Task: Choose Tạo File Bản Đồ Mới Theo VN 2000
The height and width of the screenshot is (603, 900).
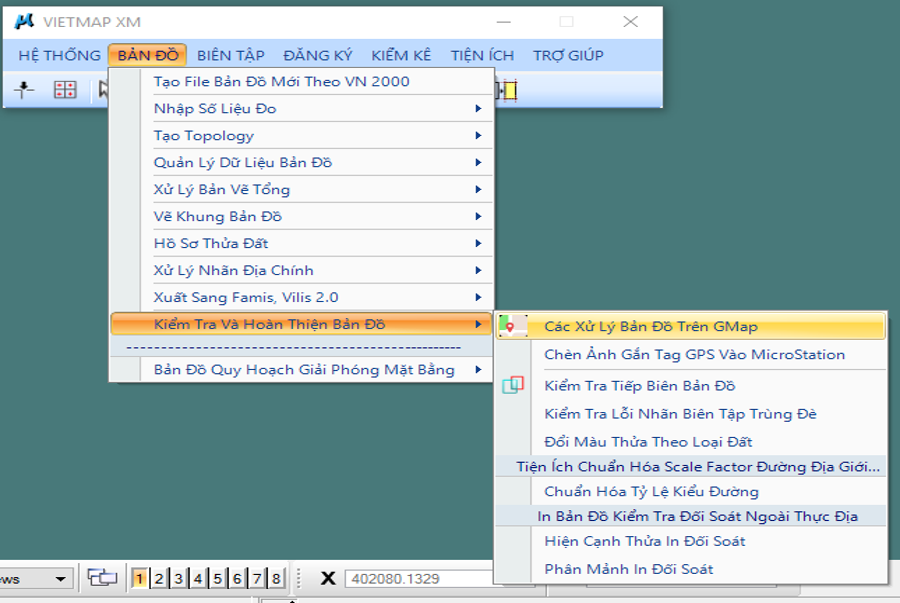Action: [x=301, y=81]
